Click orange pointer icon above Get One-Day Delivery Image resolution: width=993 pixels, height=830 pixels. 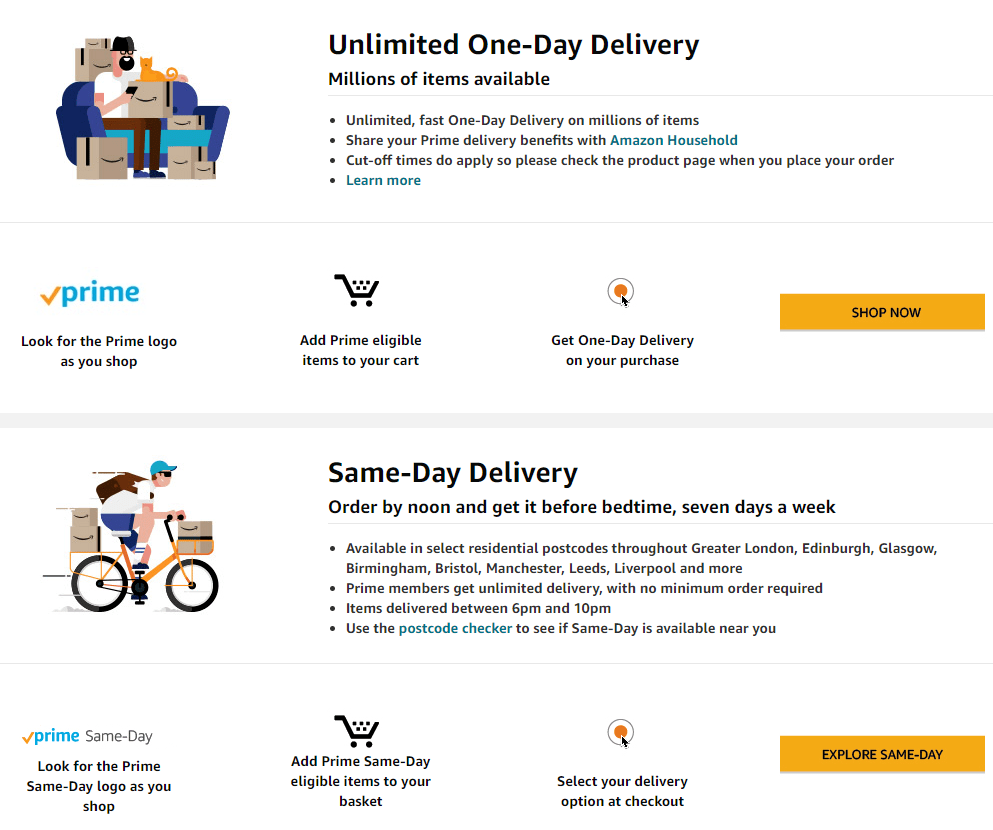621,292
